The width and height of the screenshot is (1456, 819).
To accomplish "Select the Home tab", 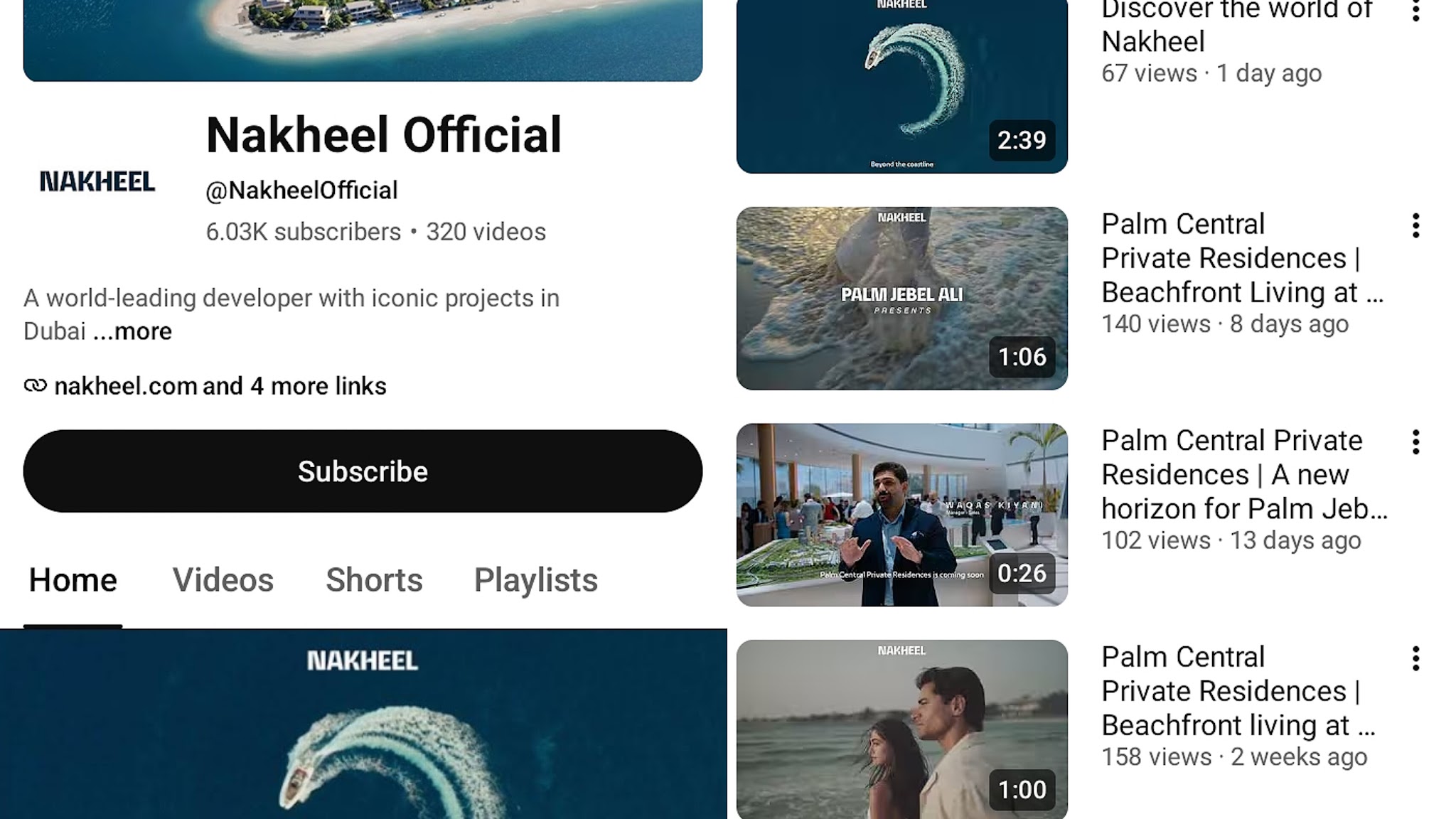I will click(x=73, y=580).
